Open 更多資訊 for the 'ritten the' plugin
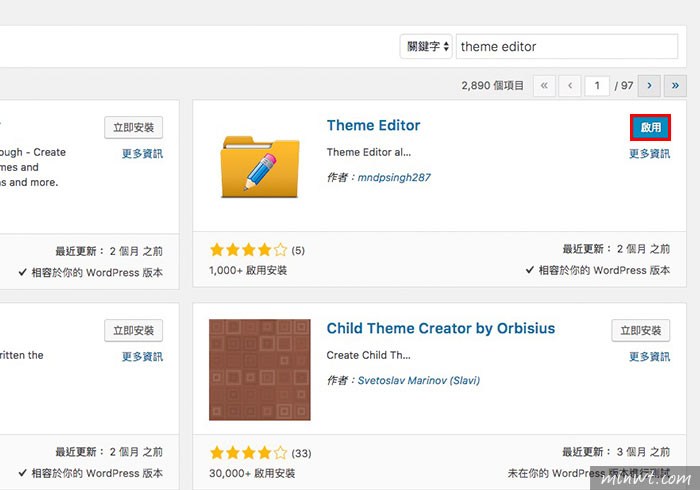 142,357
